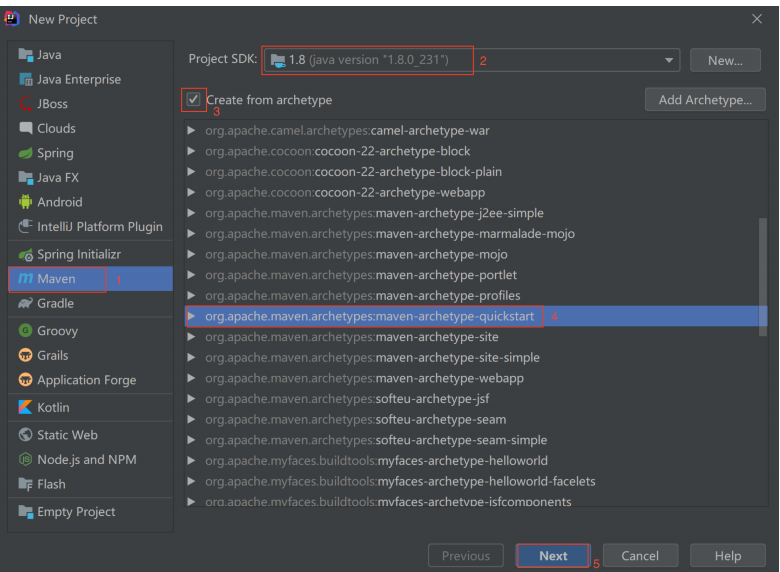Click the Next button

pyautogui.click(x=553, y=556)
